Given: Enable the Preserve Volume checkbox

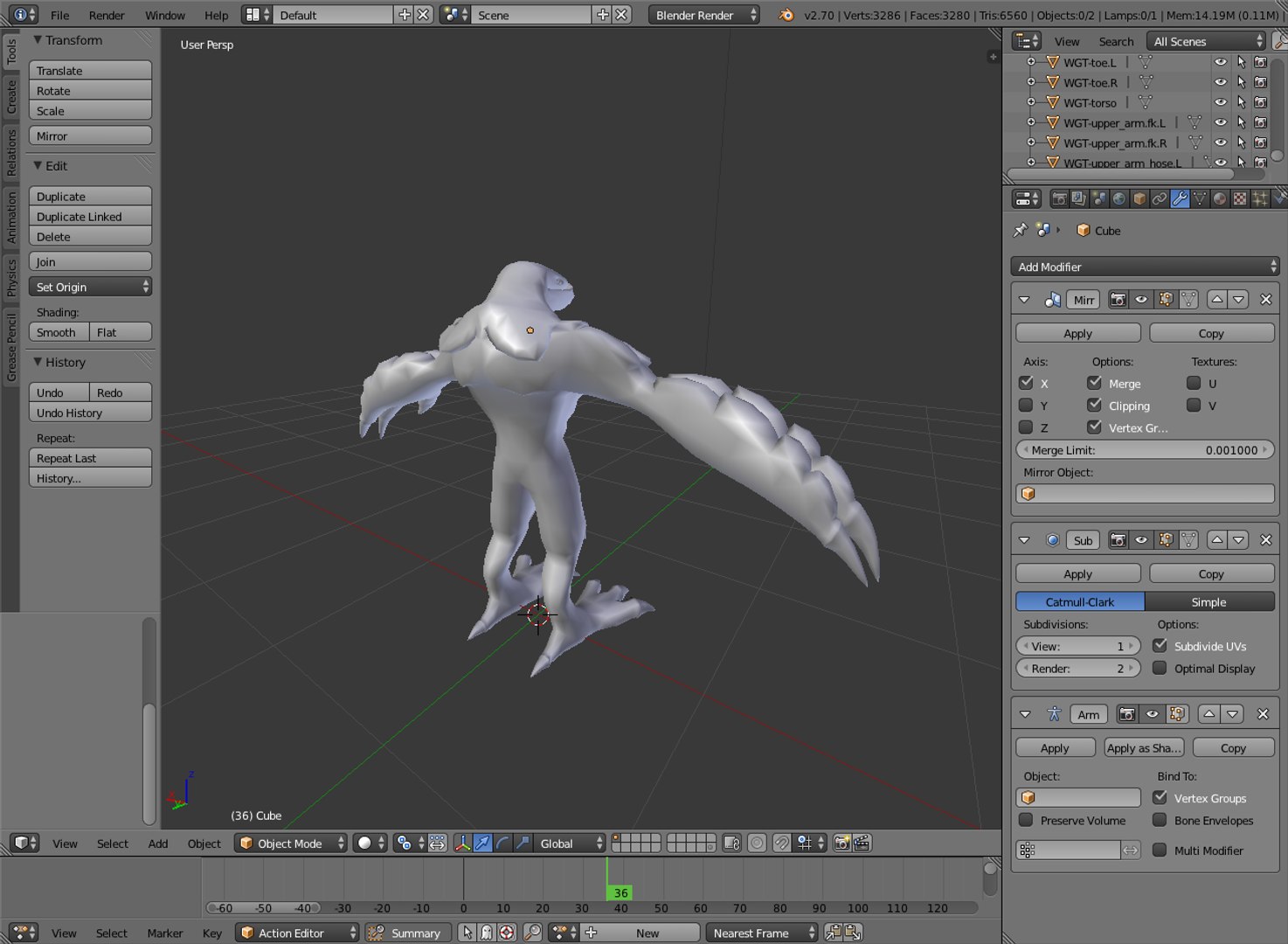Looking at the screenshot, I should tap(1026, 820).
